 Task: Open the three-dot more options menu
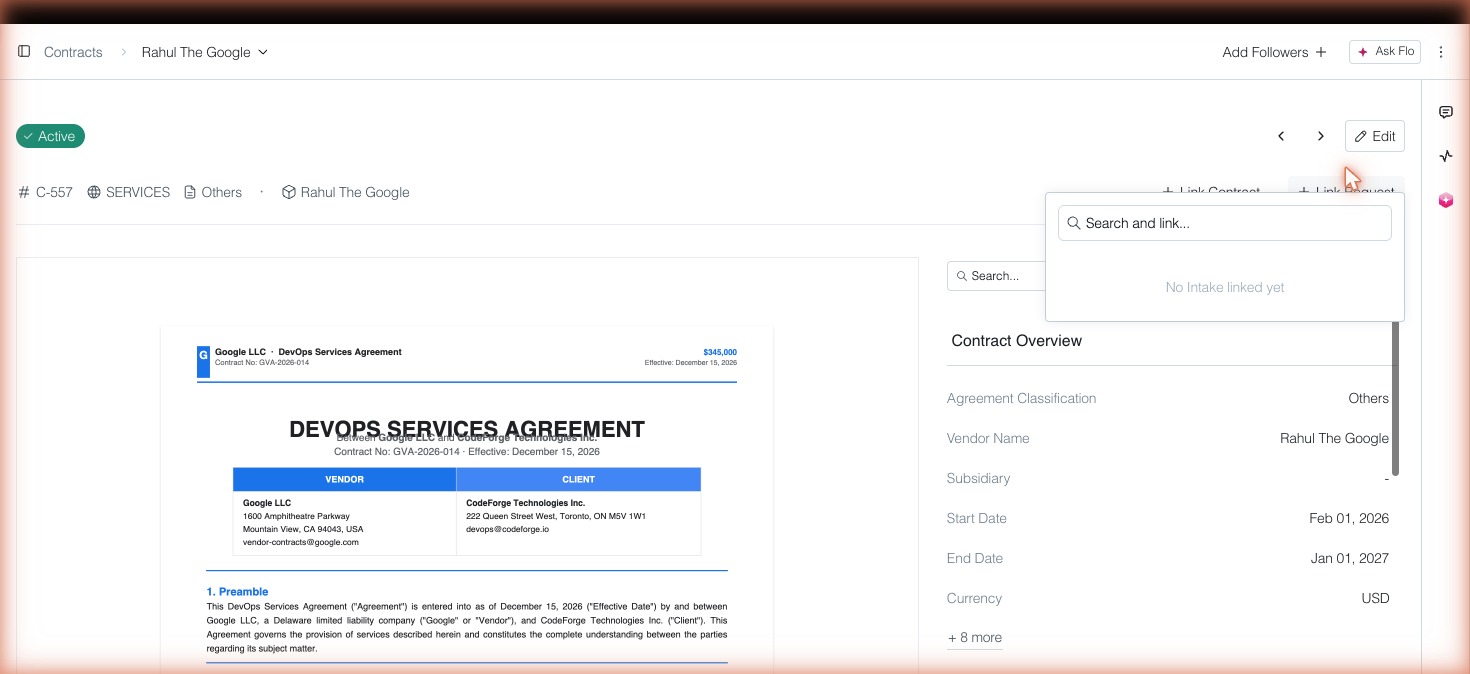[1441, 52]
